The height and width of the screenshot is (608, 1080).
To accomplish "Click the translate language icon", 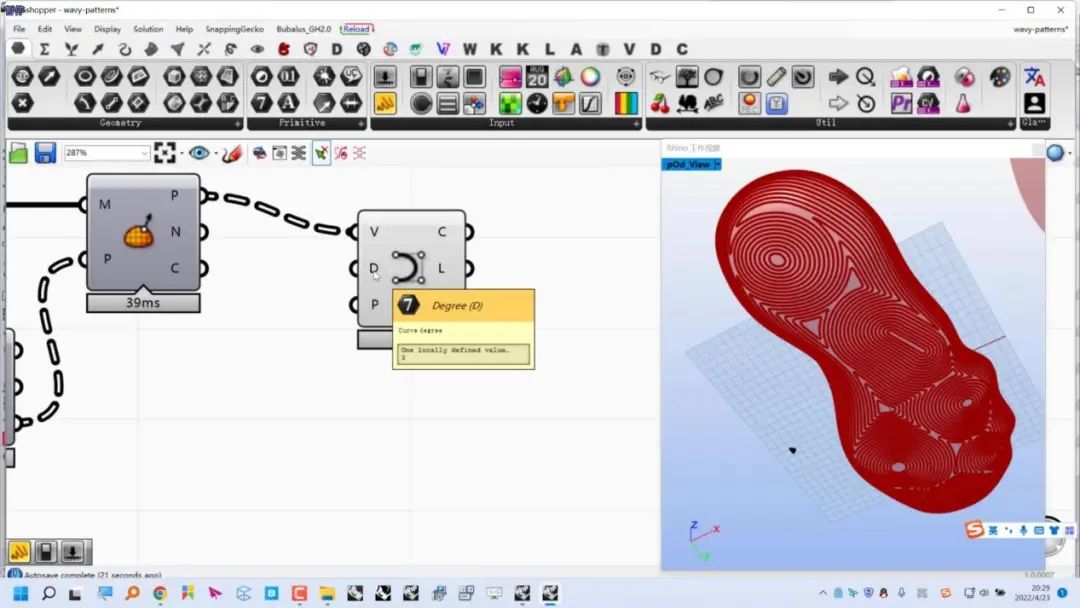I will 1035,76.
